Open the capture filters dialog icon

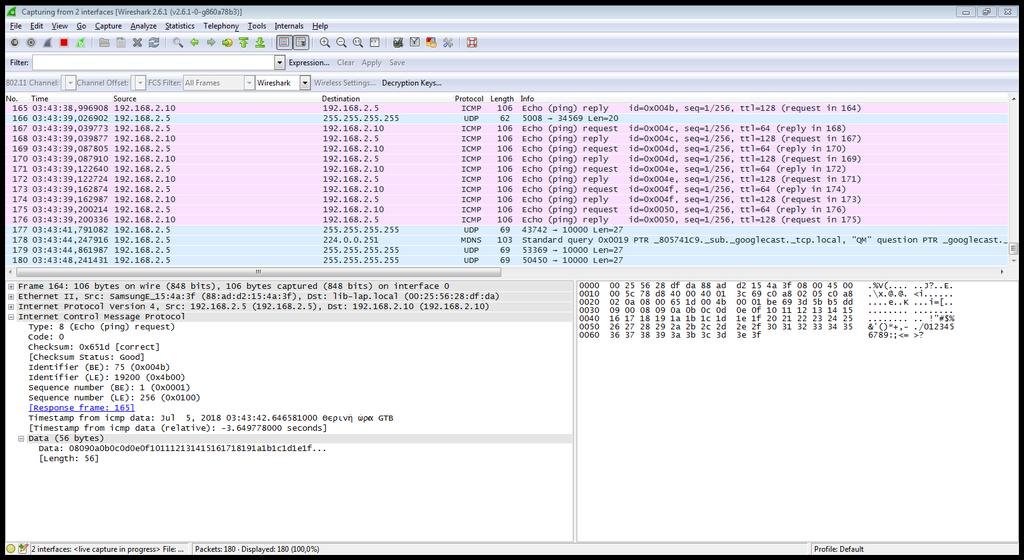398,42
